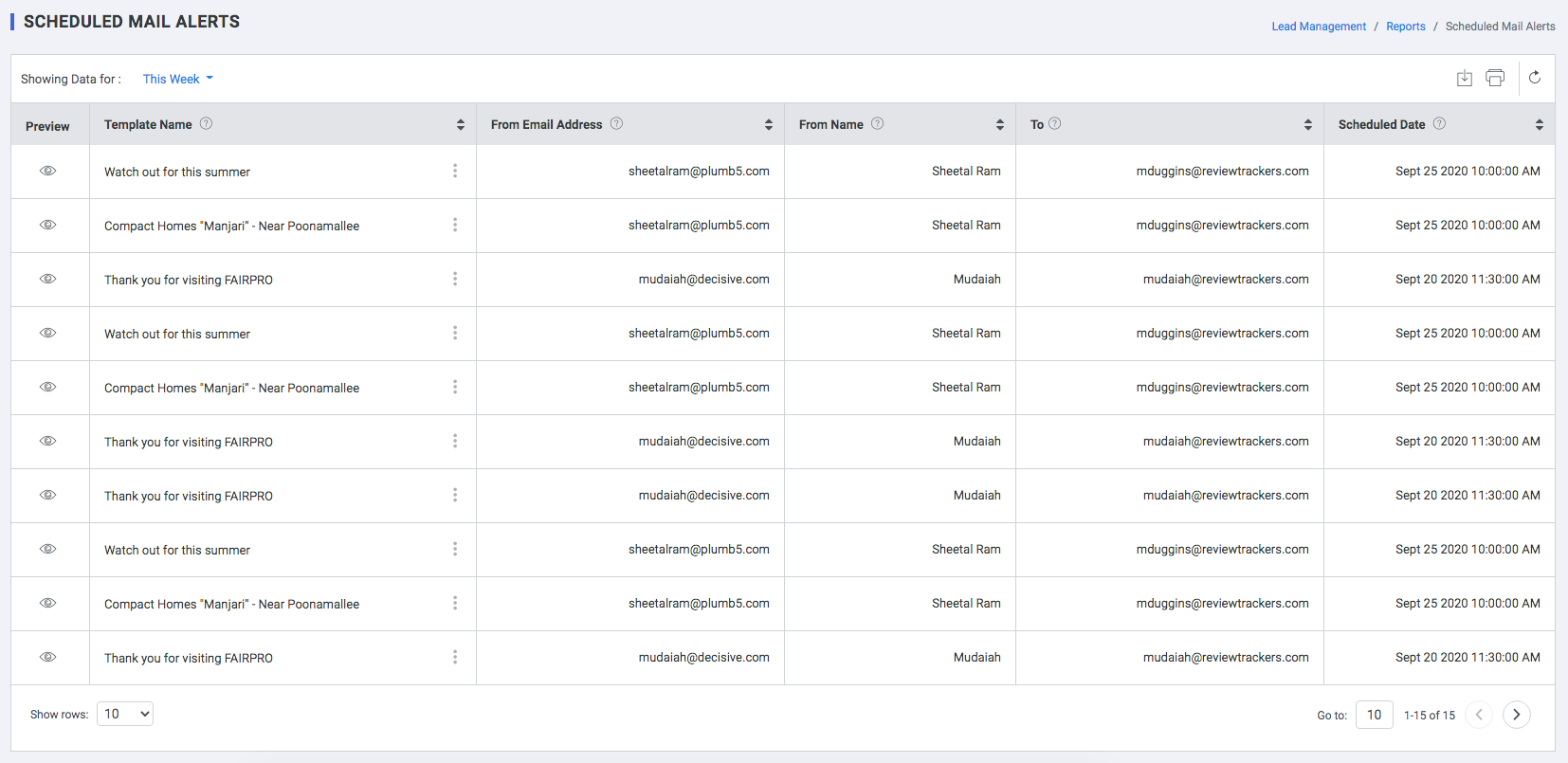Preview the tenth row's template with eye icon
1568x763 pixels.
(48, 657)
